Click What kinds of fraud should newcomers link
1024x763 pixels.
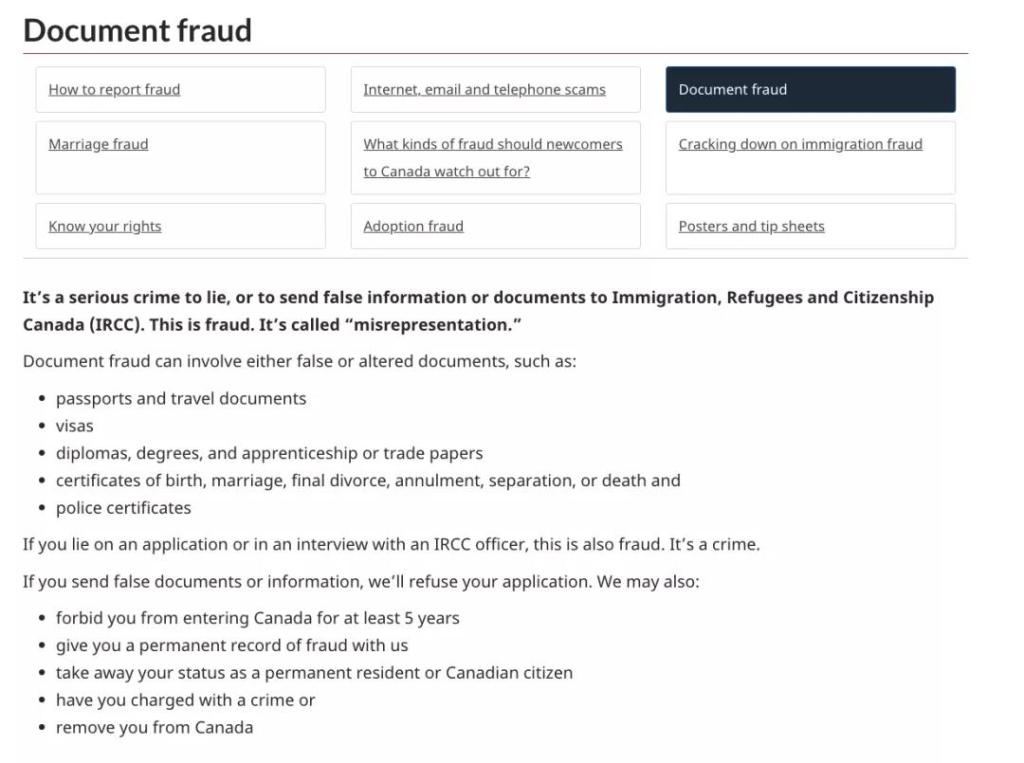pyautogui.click(x=492, y=145)
